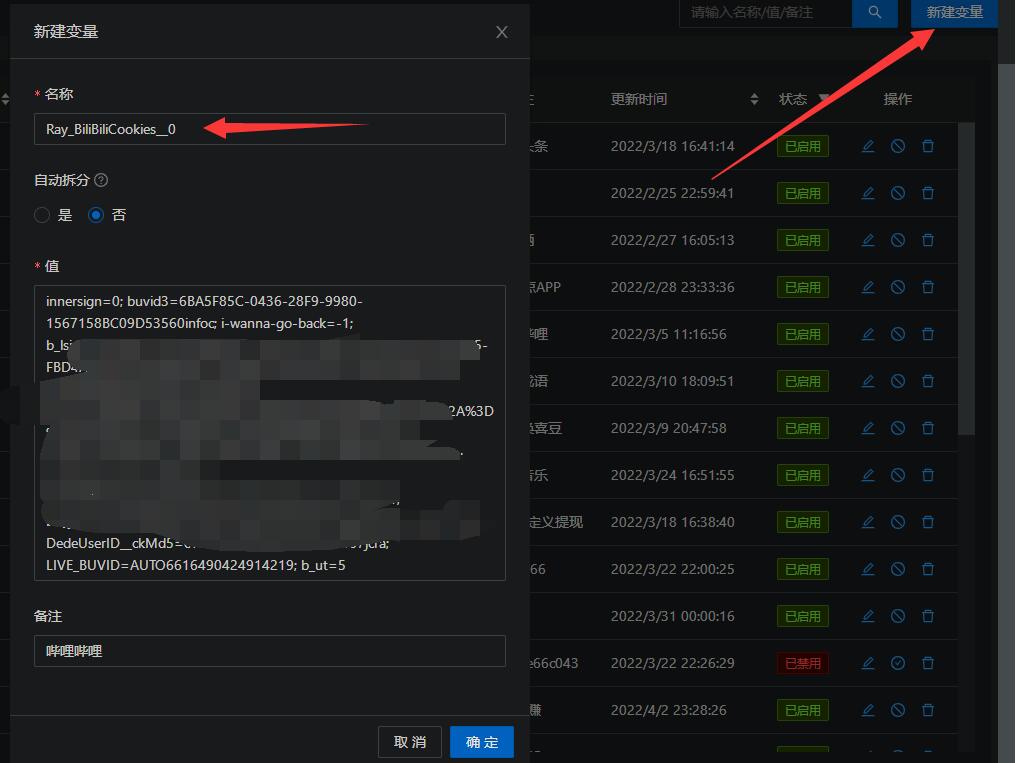The height and width of the screenshot is (763, 1018).
Task: Edit the row updated 2022/3/22 22:00:25
Action: [867, 569]
